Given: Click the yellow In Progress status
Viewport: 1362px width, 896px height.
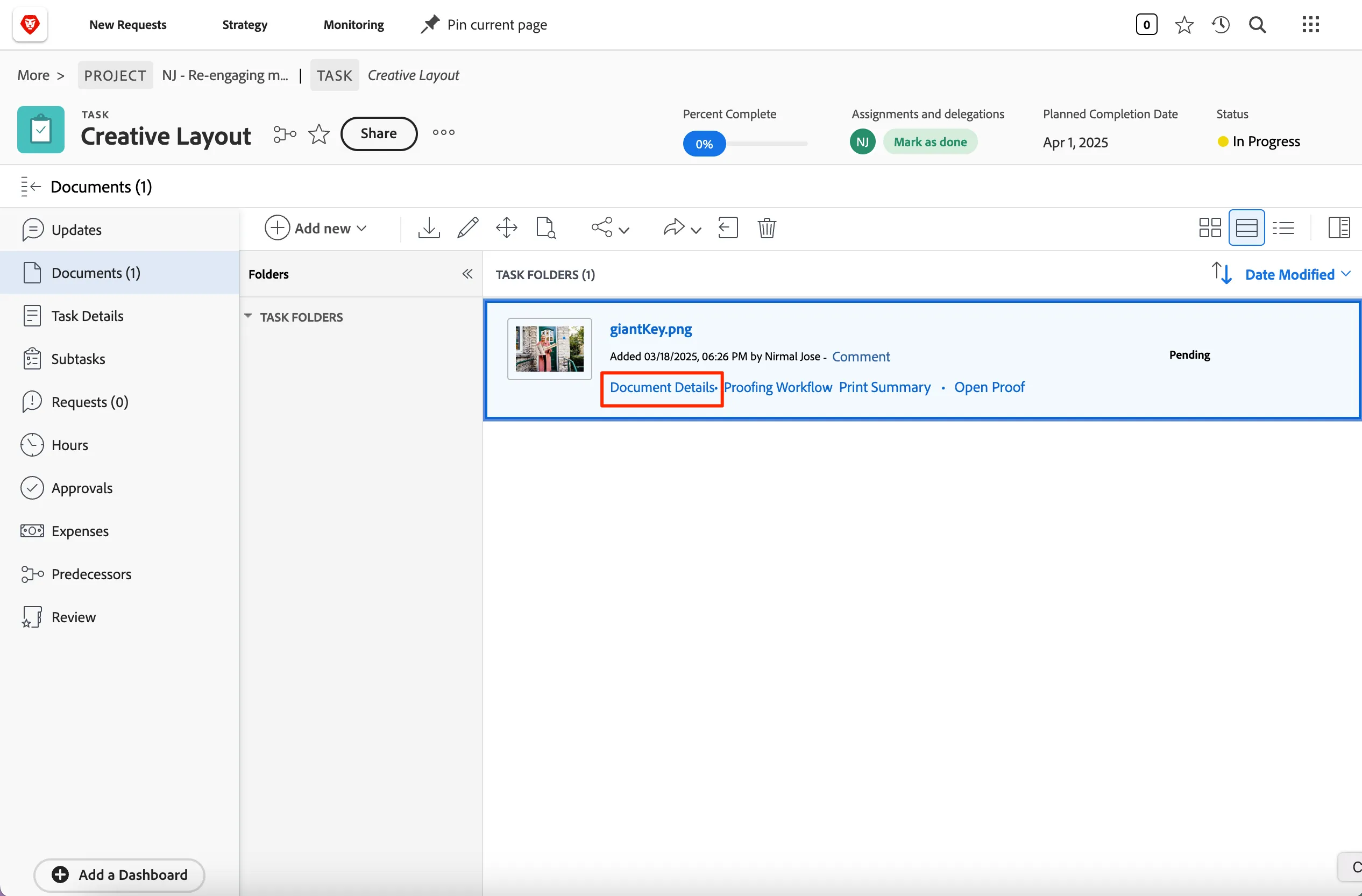Looking at the screenshot, I should coord(1259,141).
